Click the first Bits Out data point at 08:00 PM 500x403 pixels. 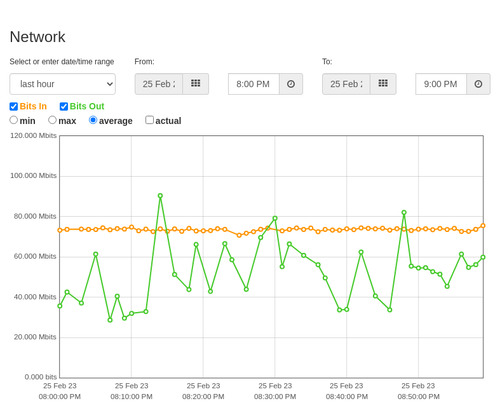[60, 306]
